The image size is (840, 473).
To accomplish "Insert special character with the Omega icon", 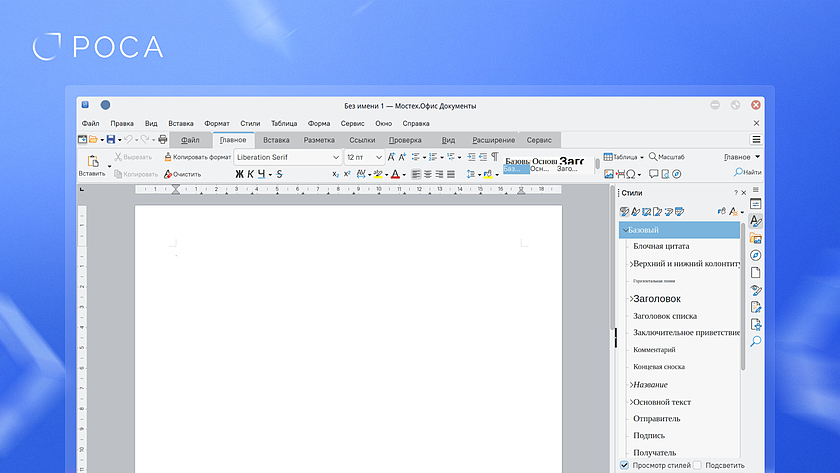I will pyautogui.click(x=632, y=174).
